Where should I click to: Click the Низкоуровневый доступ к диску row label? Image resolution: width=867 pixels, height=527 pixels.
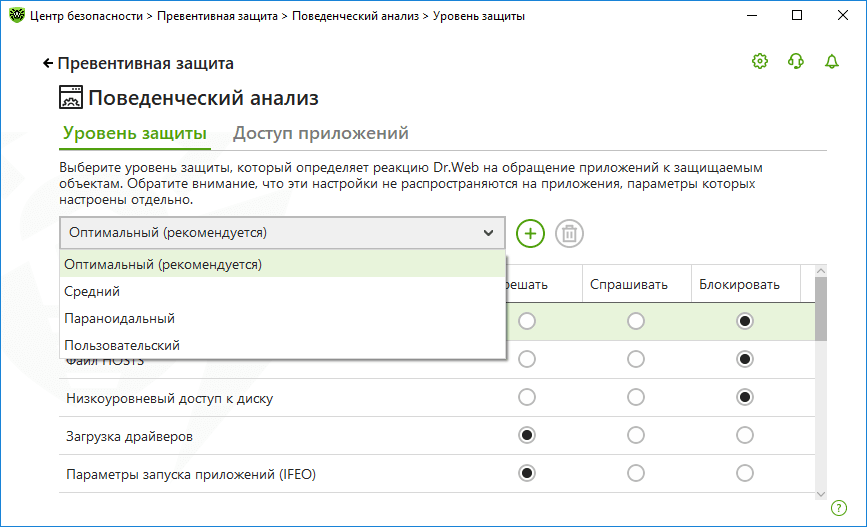click(x=170, y=399)
